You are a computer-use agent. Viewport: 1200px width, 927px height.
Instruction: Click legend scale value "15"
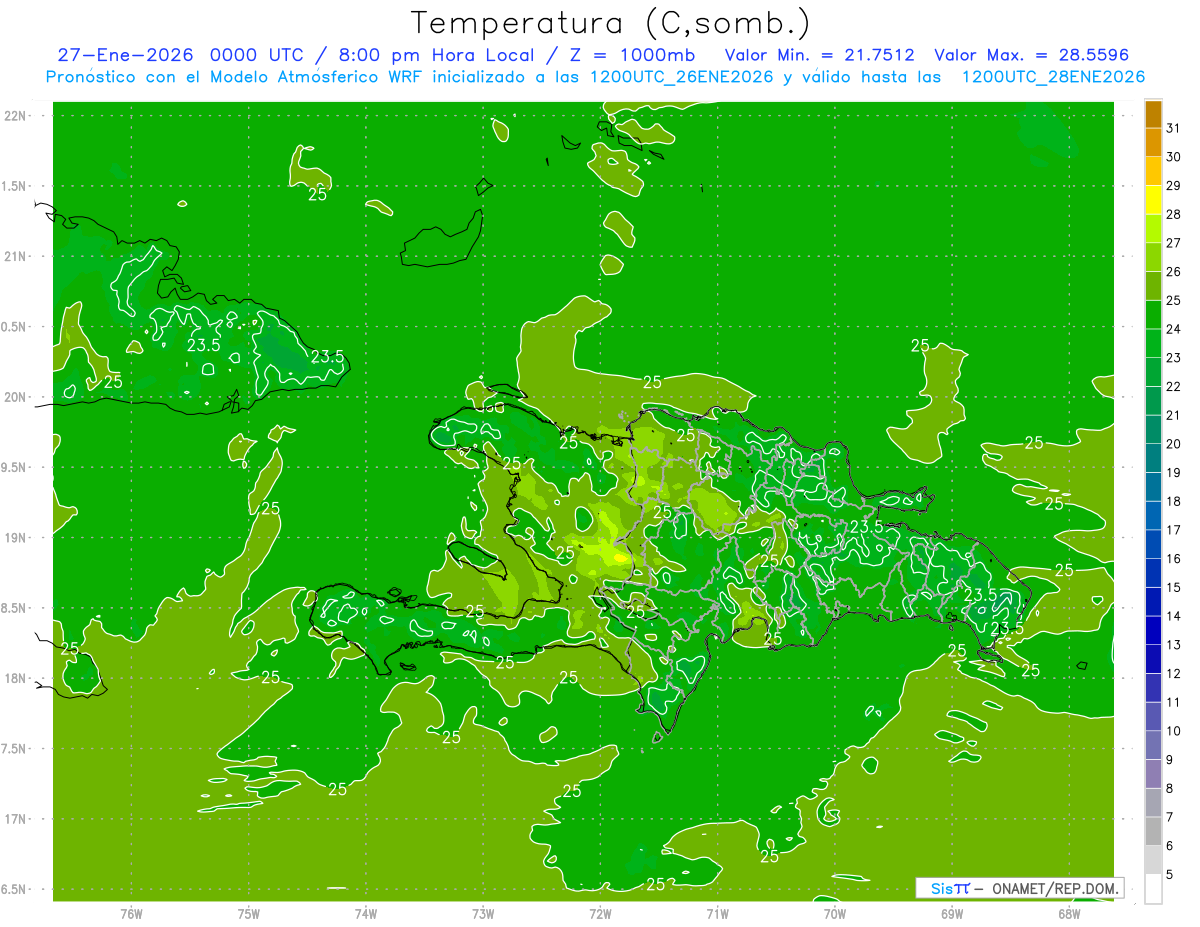tap(1174, 588)
